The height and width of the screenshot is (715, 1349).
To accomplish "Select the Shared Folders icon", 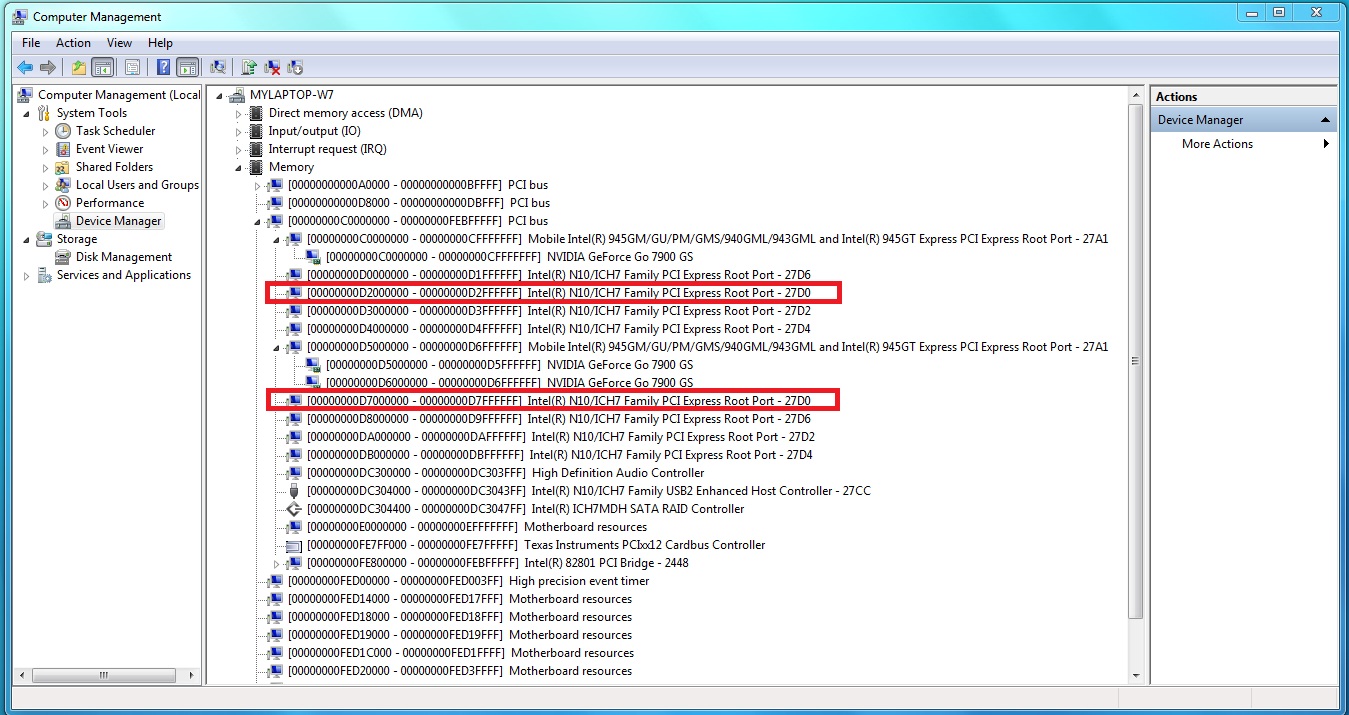I will pyautogui.click(x=63, y=167).
